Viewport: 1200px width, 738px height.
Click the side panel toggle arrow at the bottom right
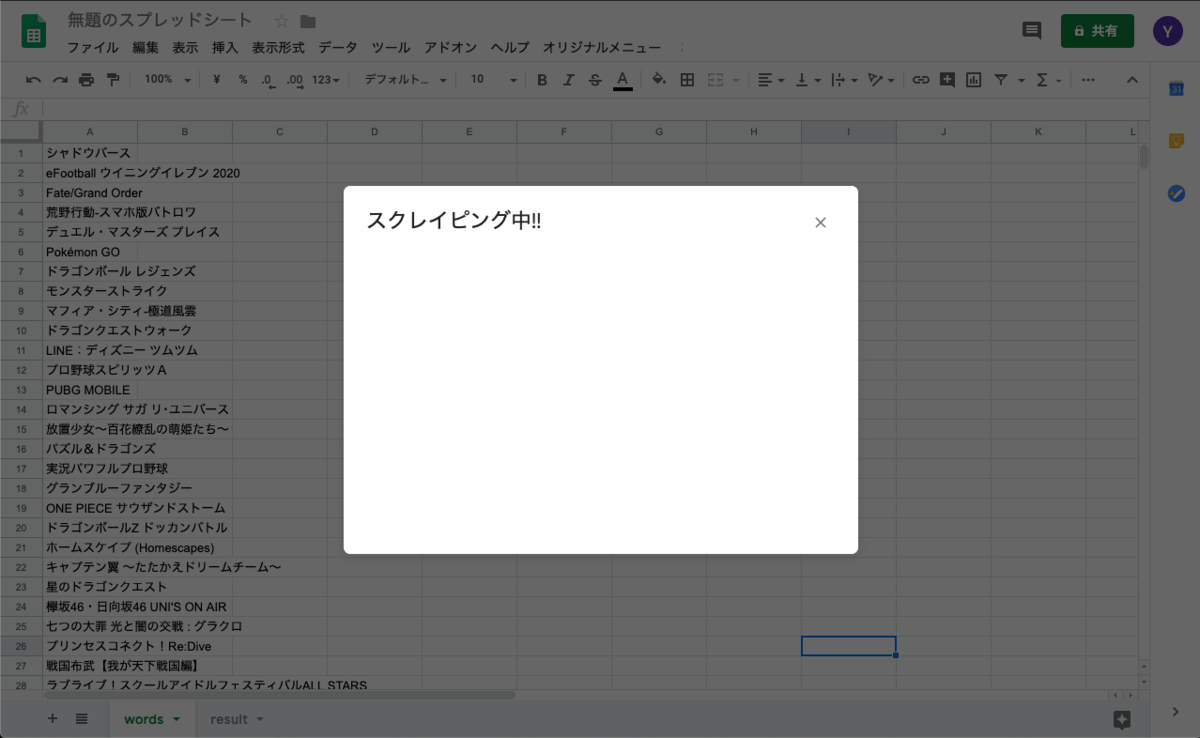pos(1175,711)
